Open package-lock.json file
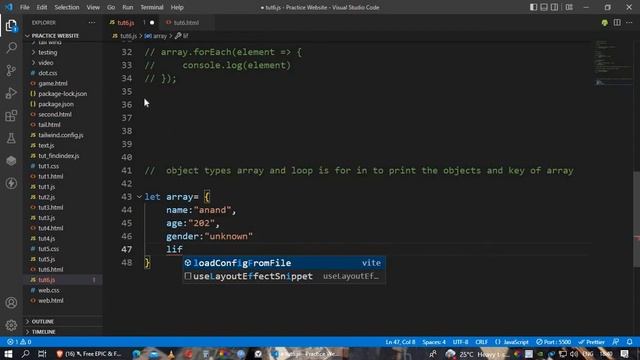The image size is (640, 360). (x=62, y=94)
